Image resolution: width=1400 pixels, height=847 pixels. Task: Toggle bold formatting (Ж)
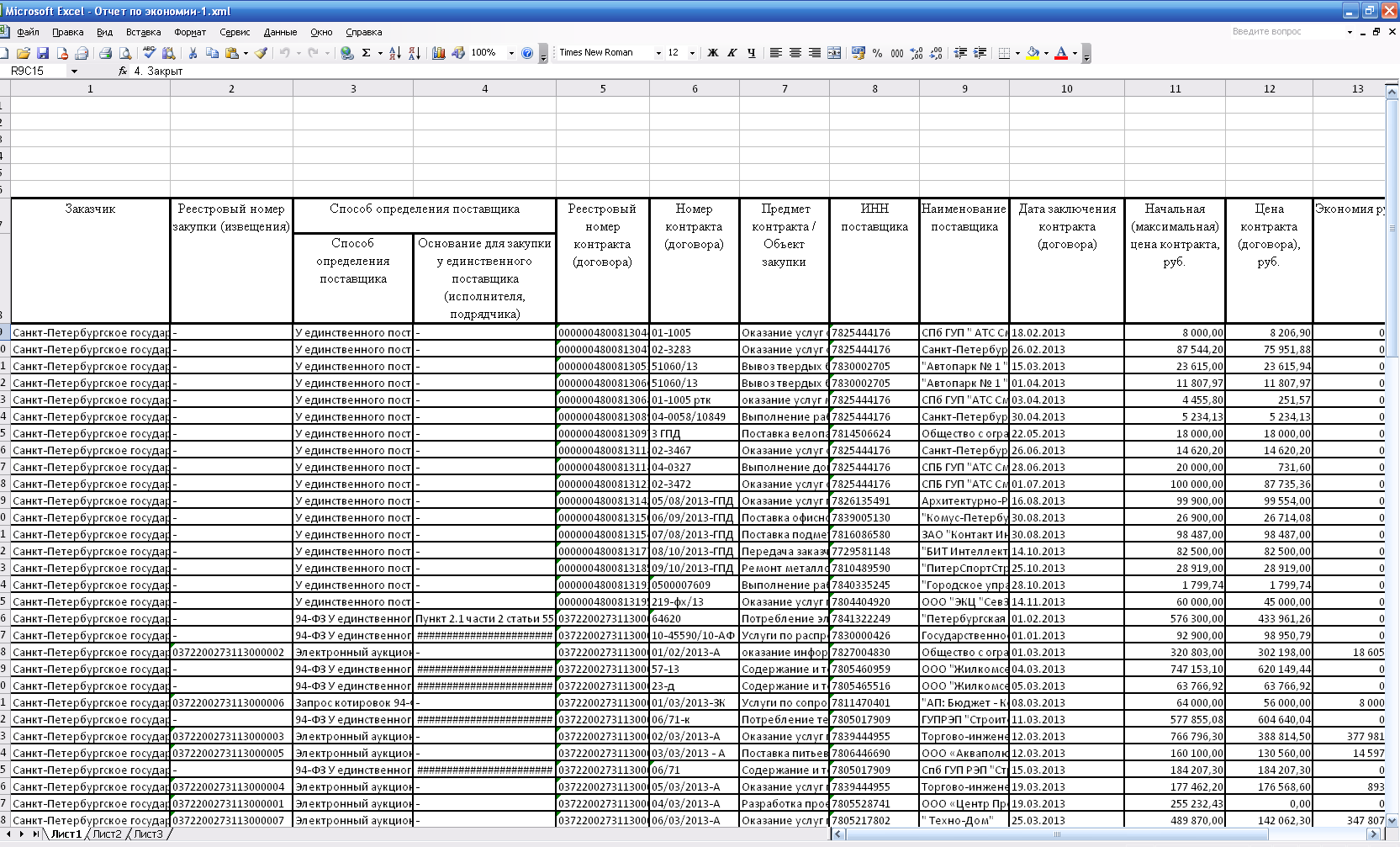712,53
